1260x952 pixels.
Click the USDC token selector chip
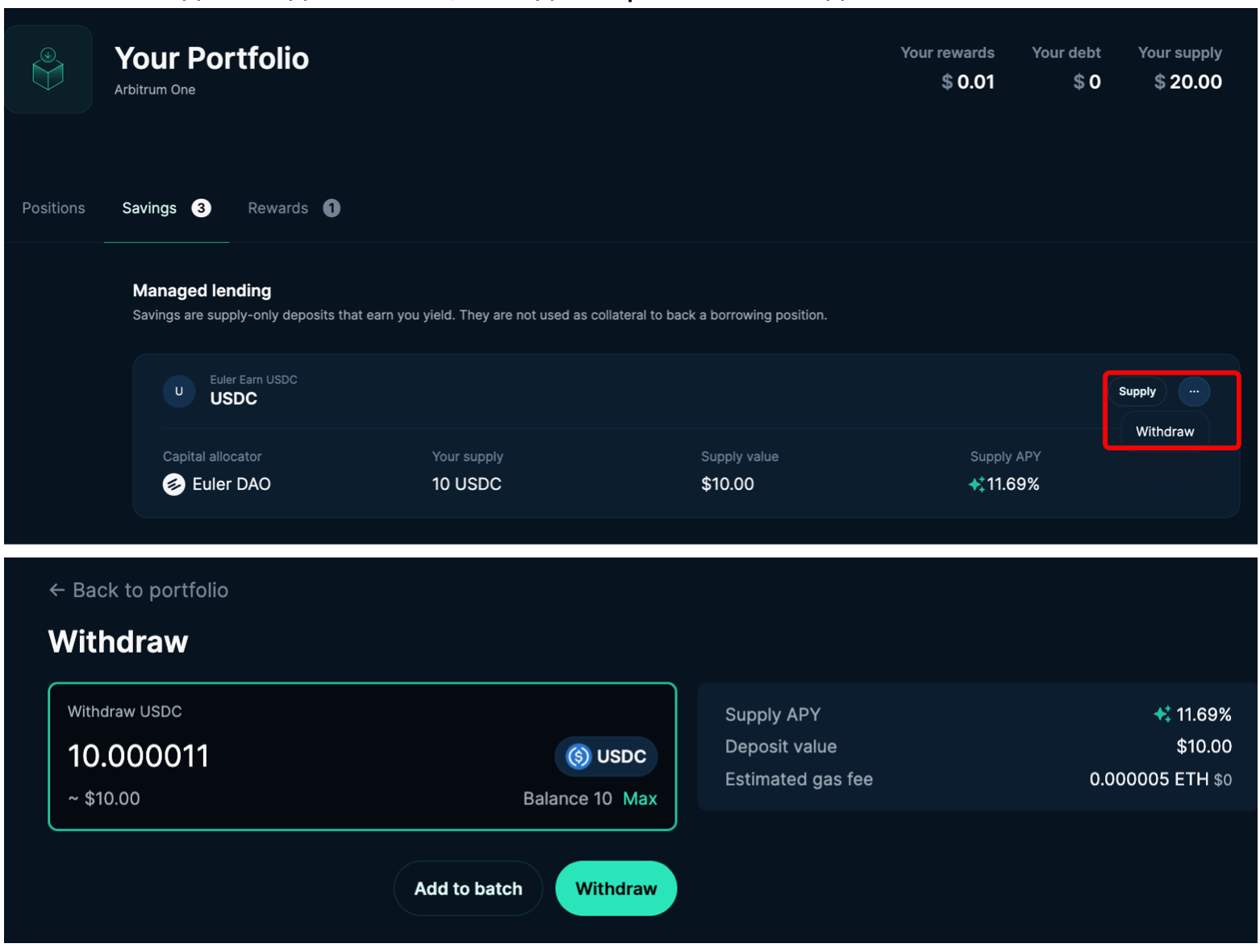[x=606, y=756]
